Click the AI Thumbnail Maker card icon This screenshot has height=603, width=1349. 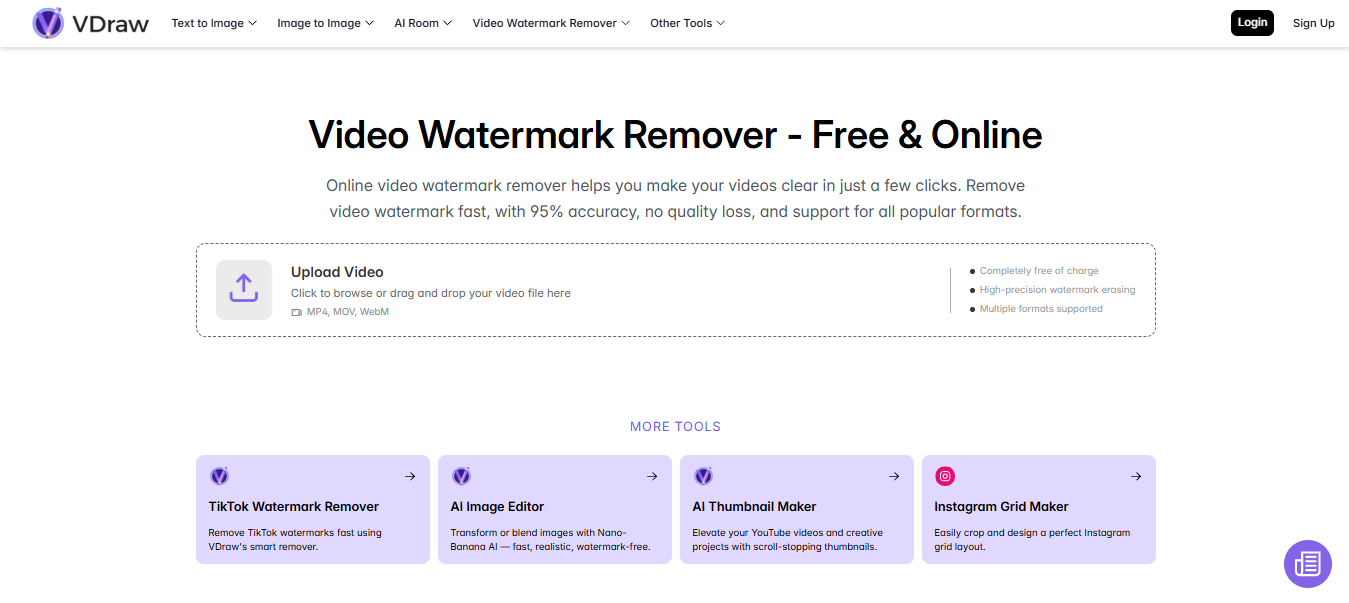[703, 476]
